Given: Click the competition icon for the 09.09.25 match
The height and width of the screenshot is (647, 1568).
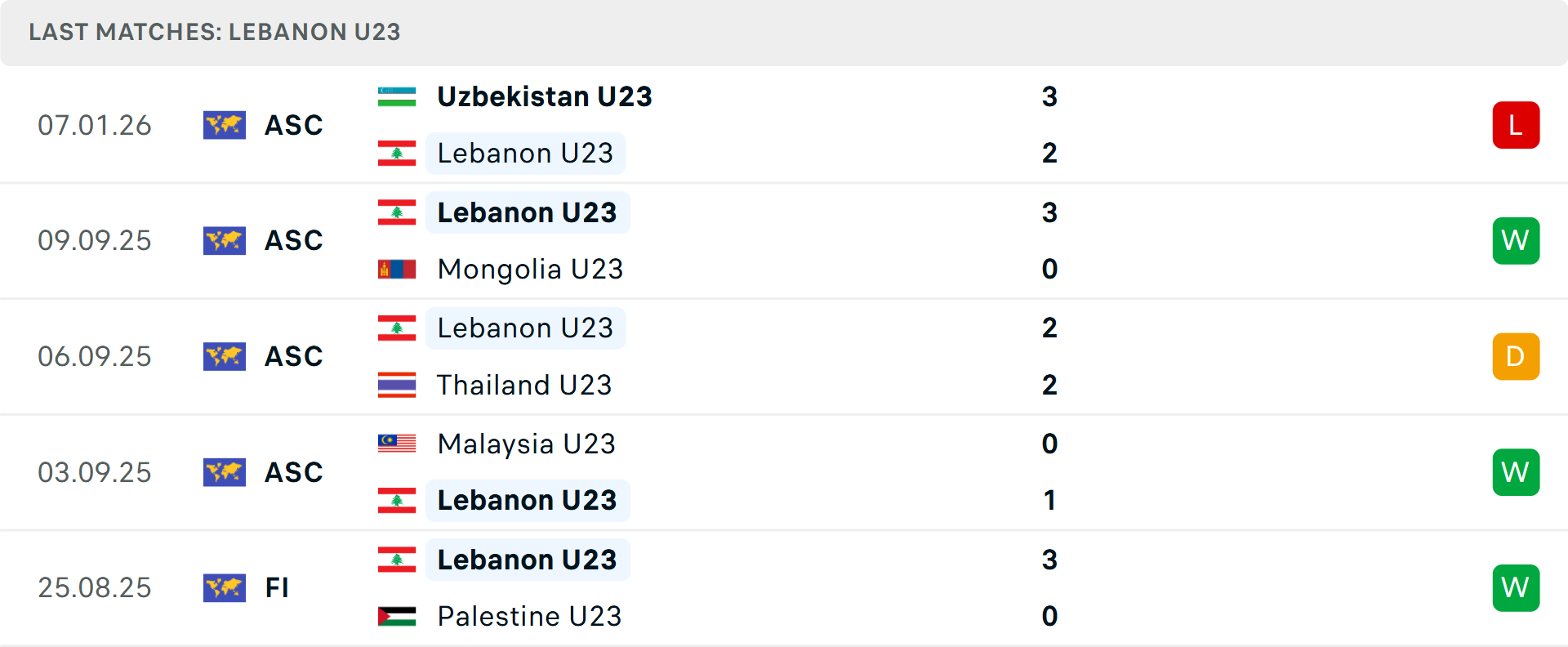Looking at the screenshot, I should pyautogui.click(x=225, y=240).
